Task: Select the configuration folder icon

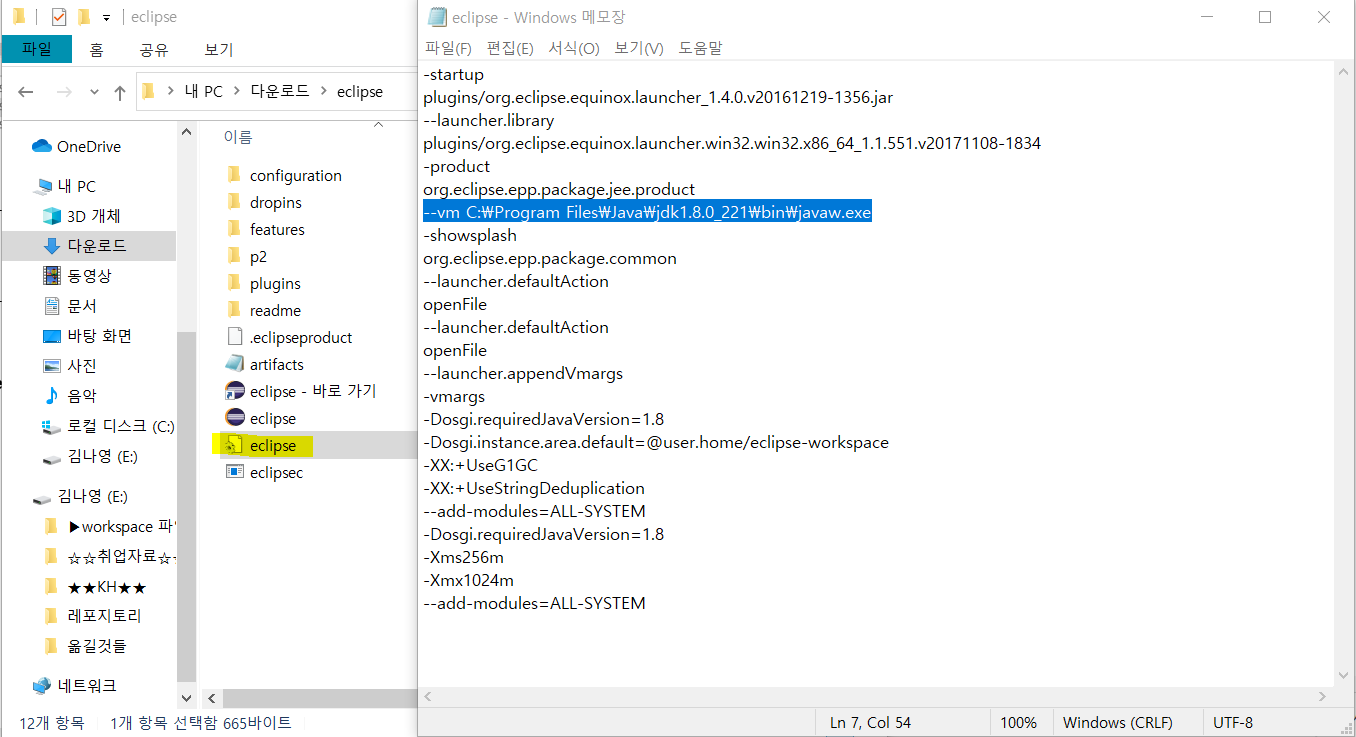Action: tap(234, 175)
